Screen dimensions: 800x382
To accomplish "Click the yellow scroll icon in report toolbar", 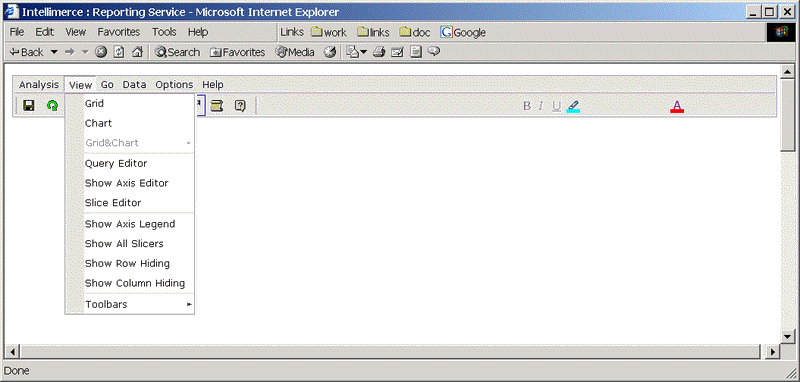I will (217, 106).
